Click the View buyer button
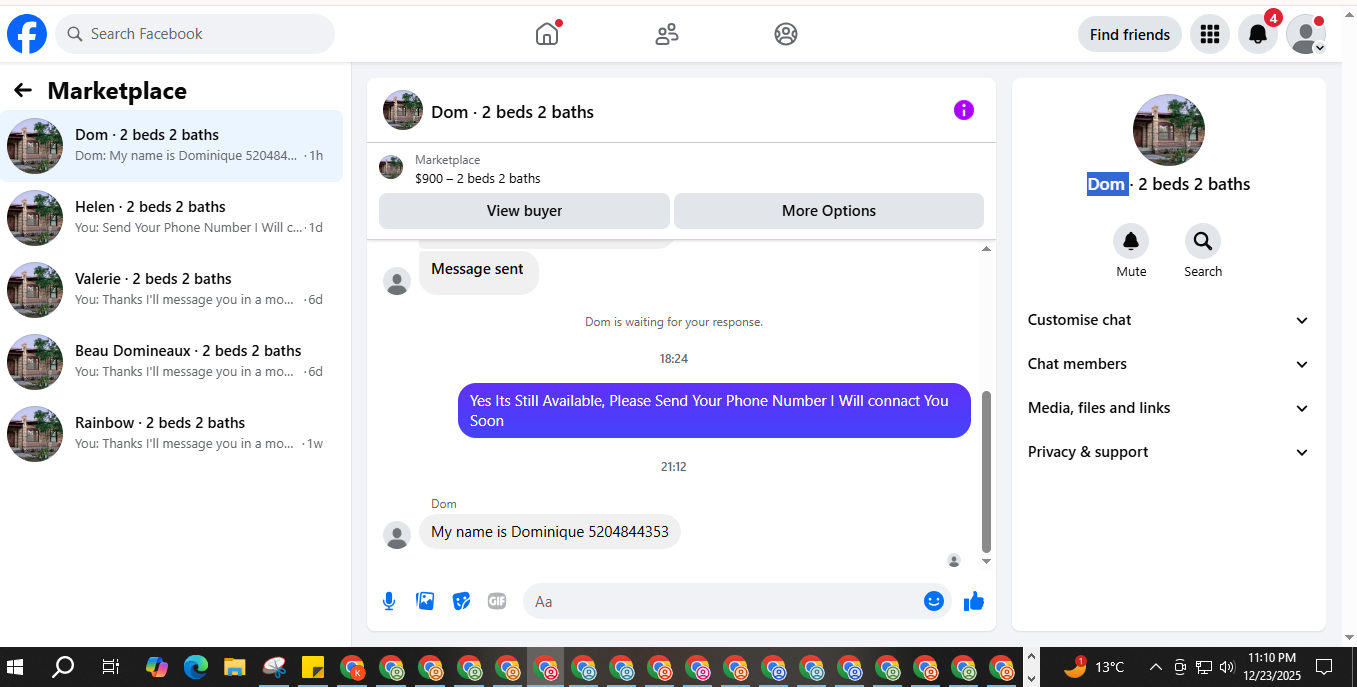This screenshot has height=687, width=1357. (524, 211)
